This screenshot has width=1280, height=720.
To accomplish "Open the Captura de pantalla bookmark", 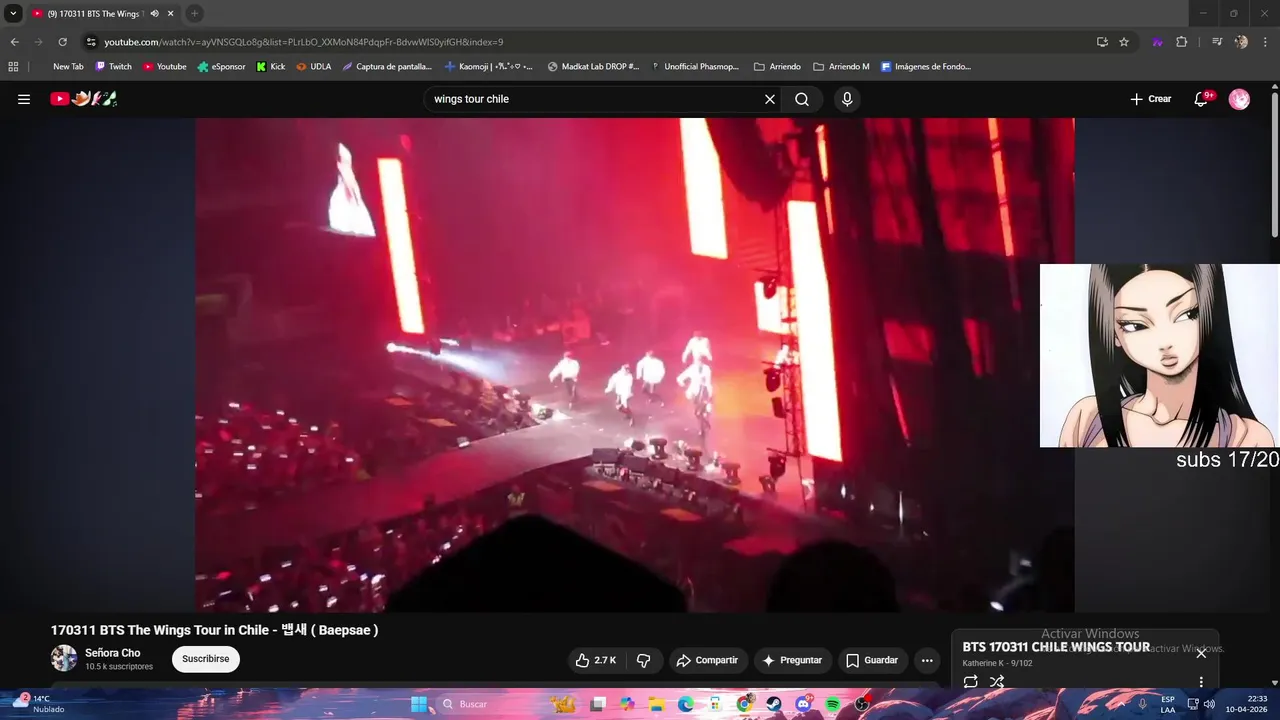I will pos(387,67).
